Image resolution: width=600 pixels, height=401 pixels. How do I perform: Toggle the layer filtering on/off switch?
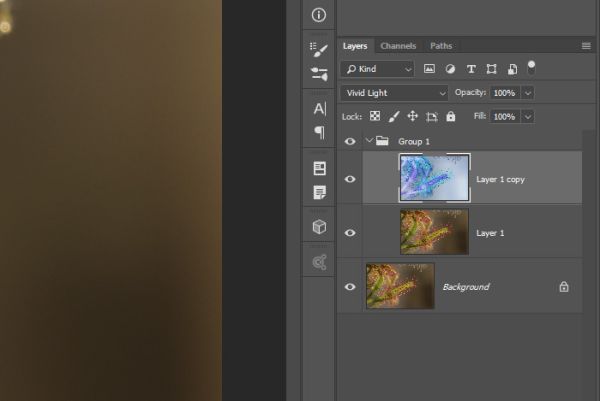532,68
